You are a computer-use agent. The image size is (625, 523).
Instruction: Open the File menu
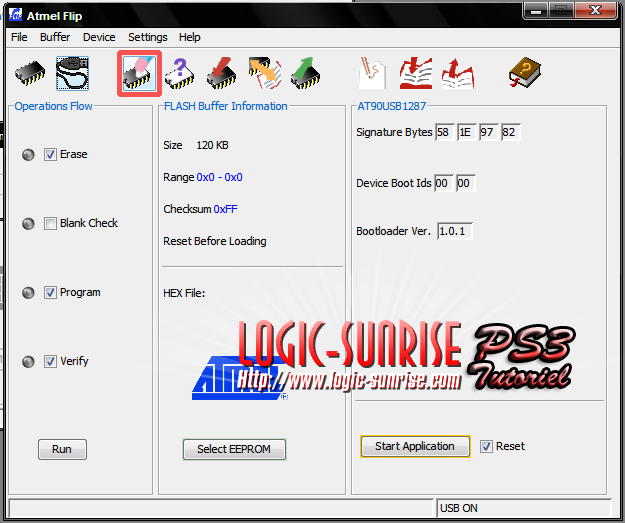19,37
